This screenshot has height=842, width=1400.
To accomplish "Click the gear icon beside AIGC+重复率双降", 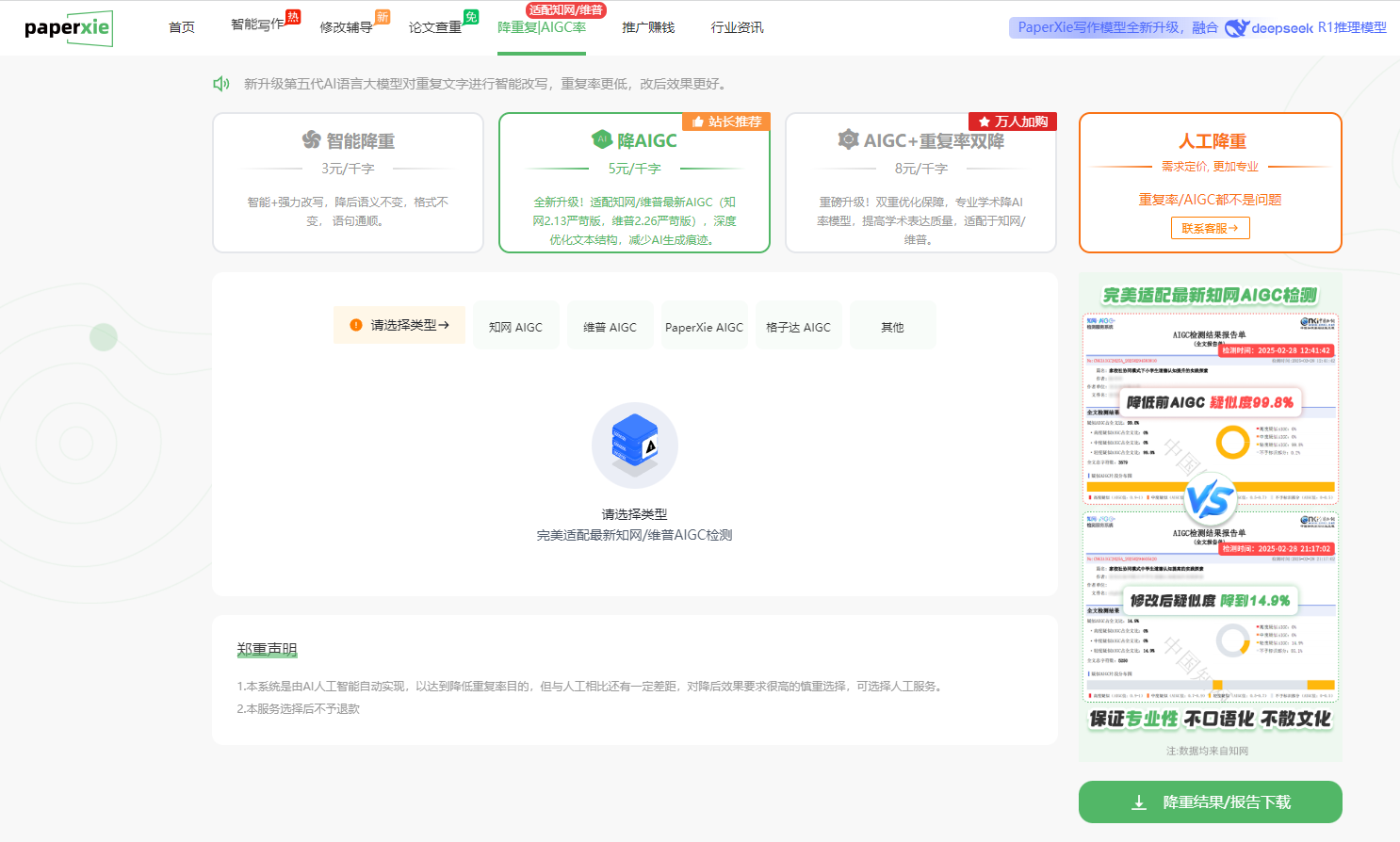I will coord(848,139).
